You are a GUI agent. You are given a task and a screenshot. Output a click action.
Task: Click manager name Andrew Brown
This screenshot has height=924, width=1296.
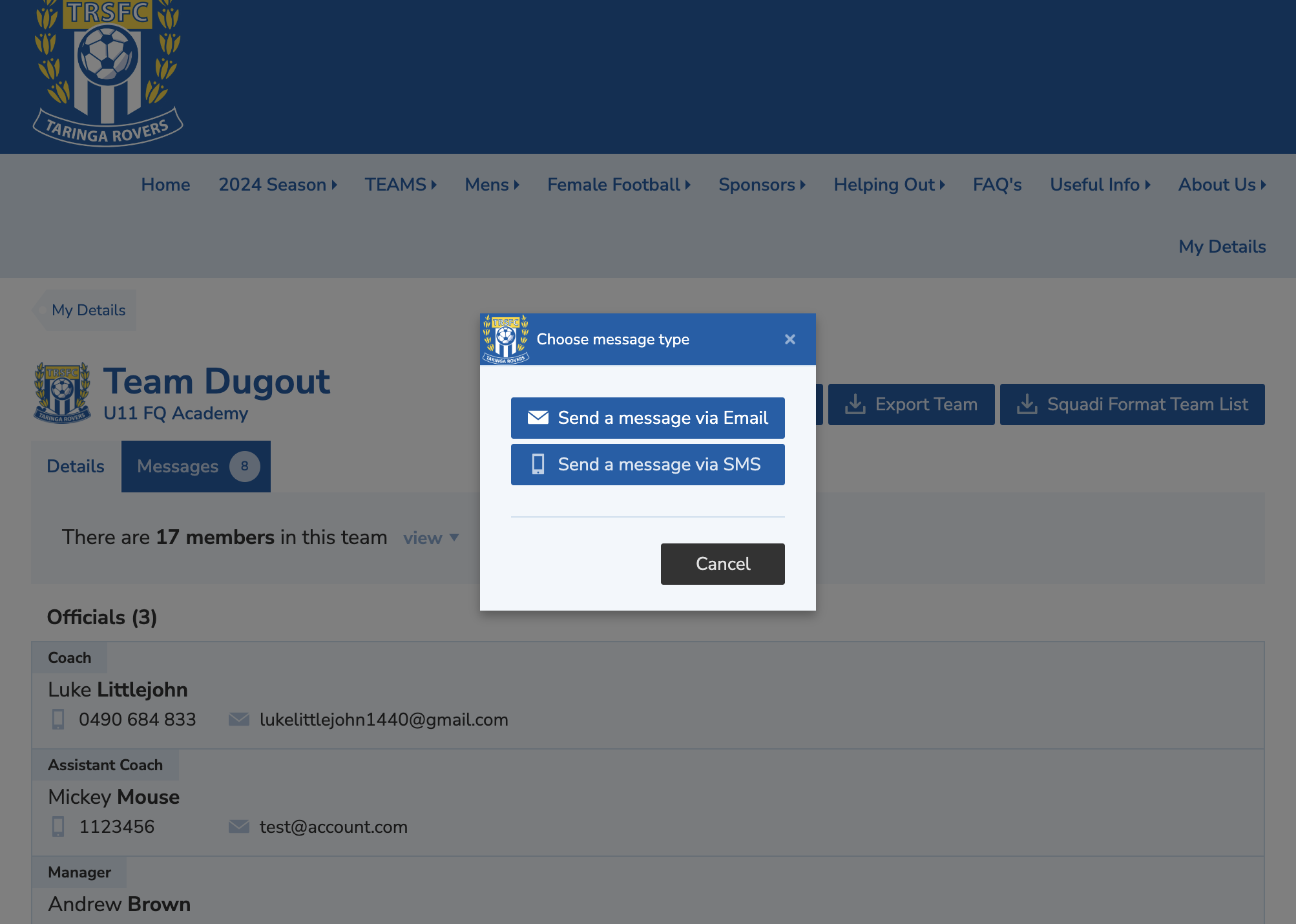120,904
